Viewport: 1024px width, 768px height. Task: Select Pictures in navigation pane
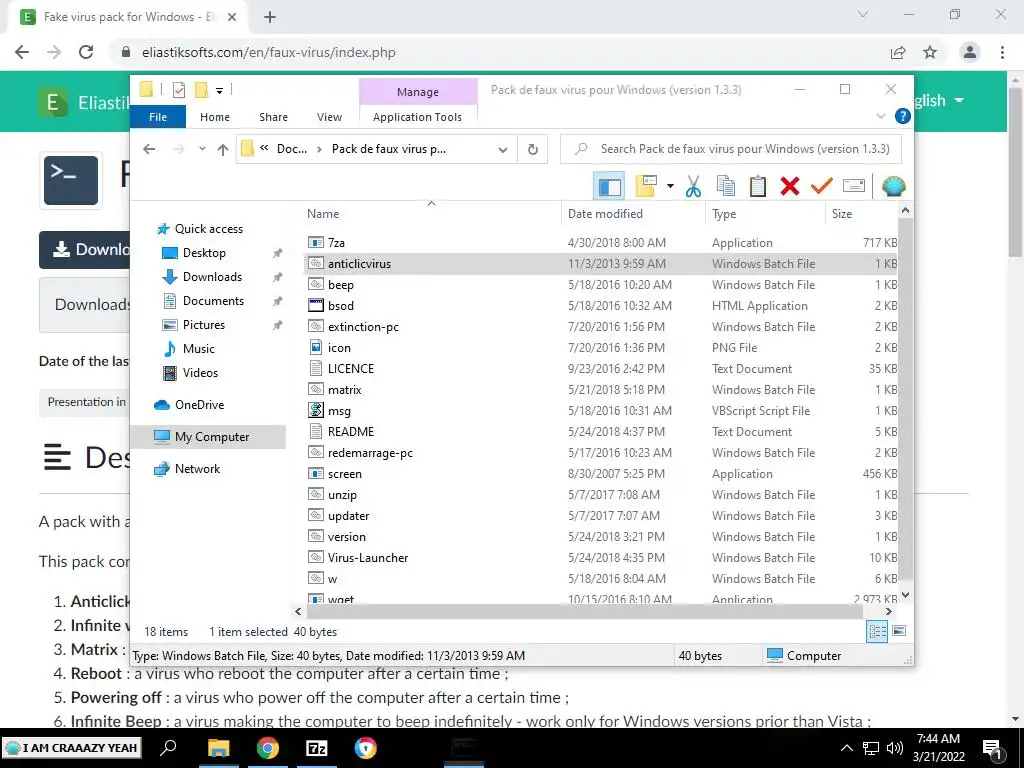[x=203, y=325]
